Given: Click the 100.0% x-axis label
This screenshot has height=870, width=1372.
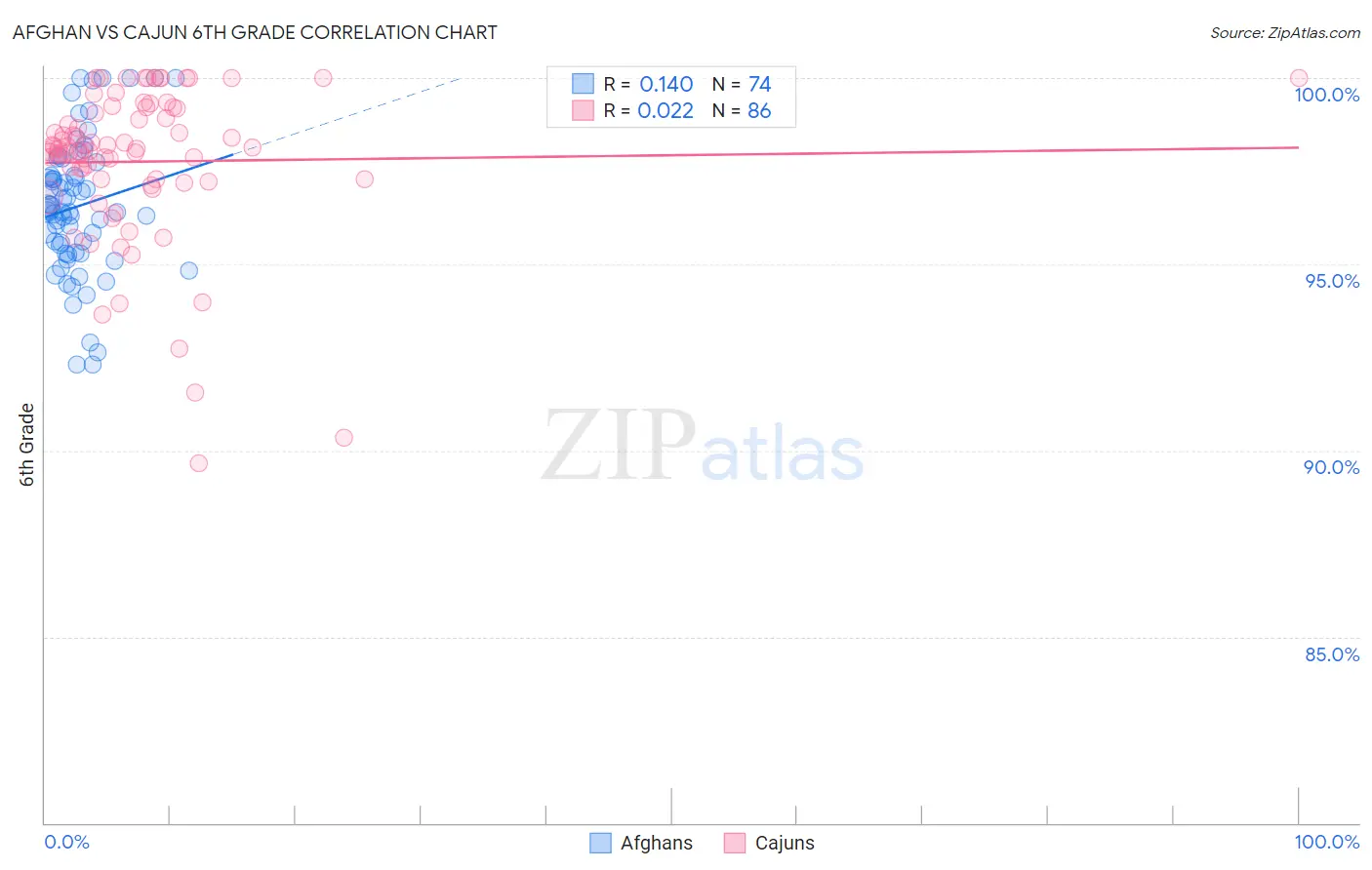Looking at the screenshot, I should coord(1327,842).
